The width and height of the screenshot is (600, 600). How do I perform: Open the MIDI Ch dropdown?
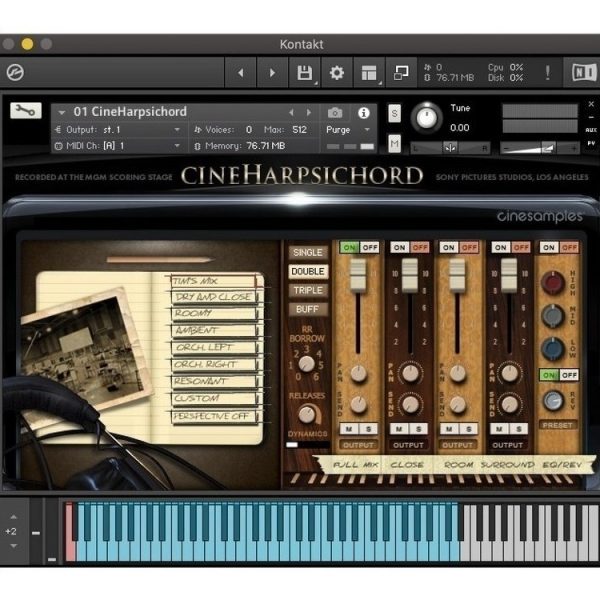[x=119, y=146]
